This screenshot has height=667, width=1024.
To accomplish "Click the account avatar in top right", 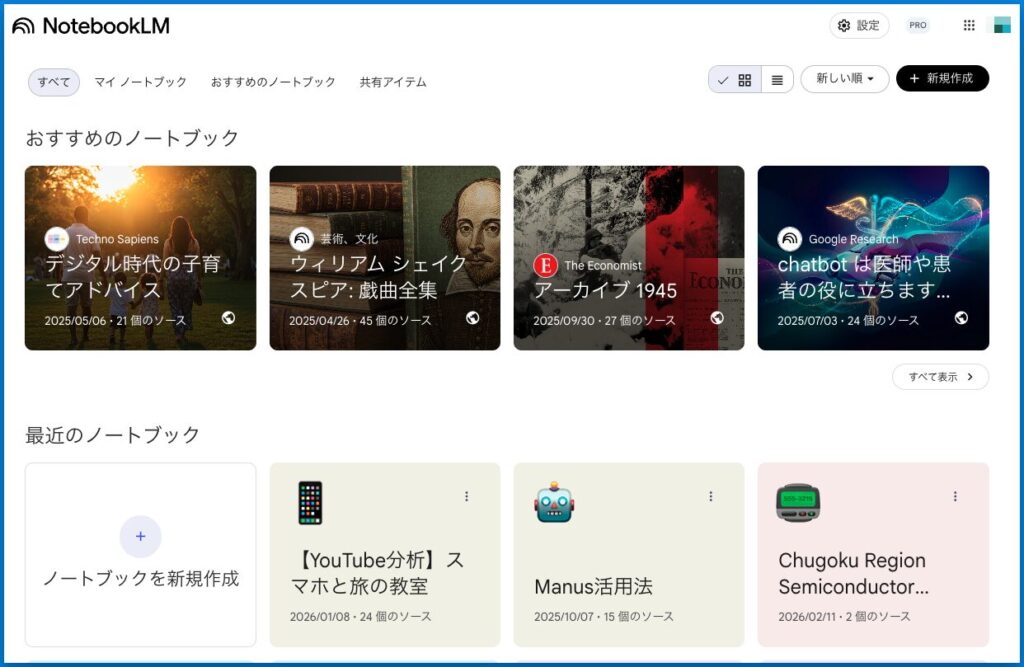I will coord(998,26).
